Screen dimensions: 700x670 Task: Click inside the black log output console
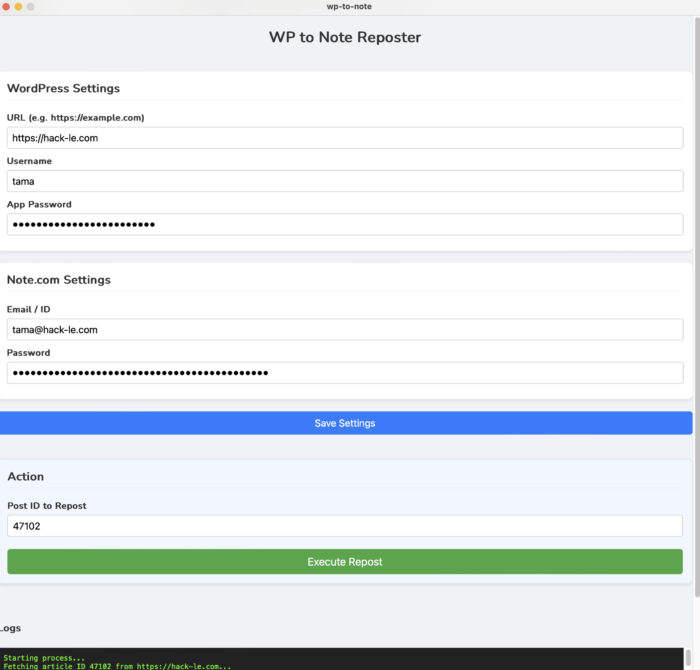coord(345,660)
